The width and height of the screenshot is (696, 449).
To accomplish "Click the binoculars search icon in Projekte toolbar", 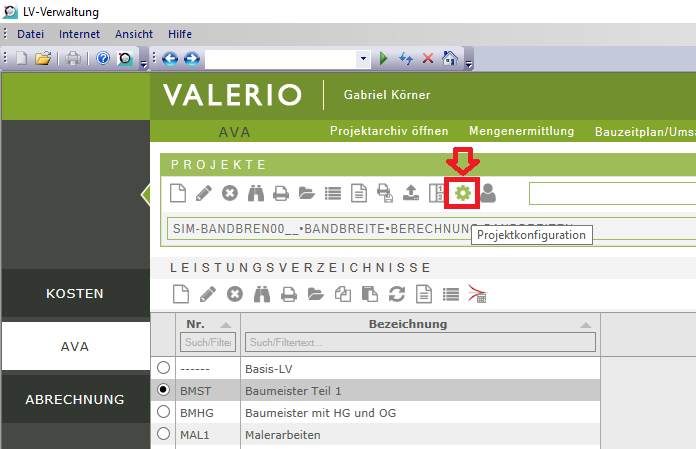I will point(256,193).
